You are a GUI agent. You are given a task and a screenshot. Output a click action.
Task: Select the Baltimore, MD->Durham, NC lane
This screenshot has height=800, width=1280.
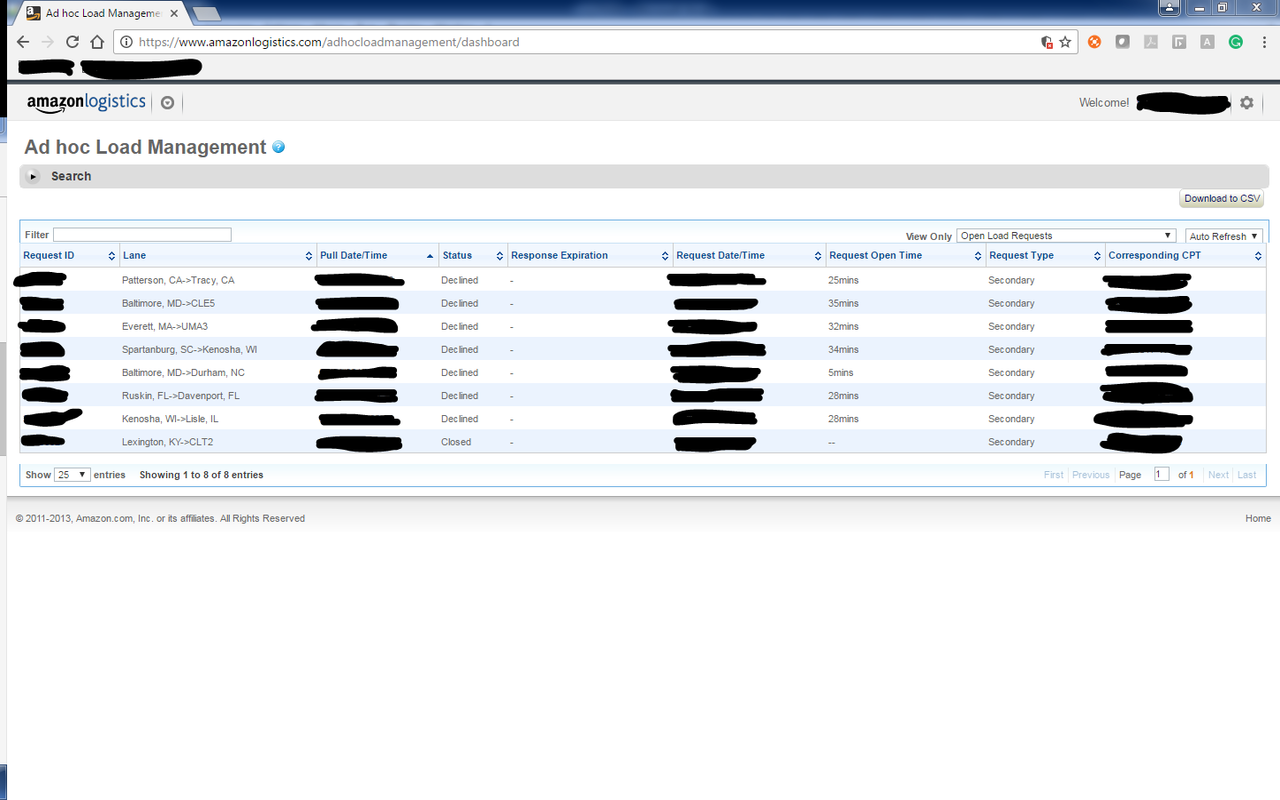[x=183, y=373]
